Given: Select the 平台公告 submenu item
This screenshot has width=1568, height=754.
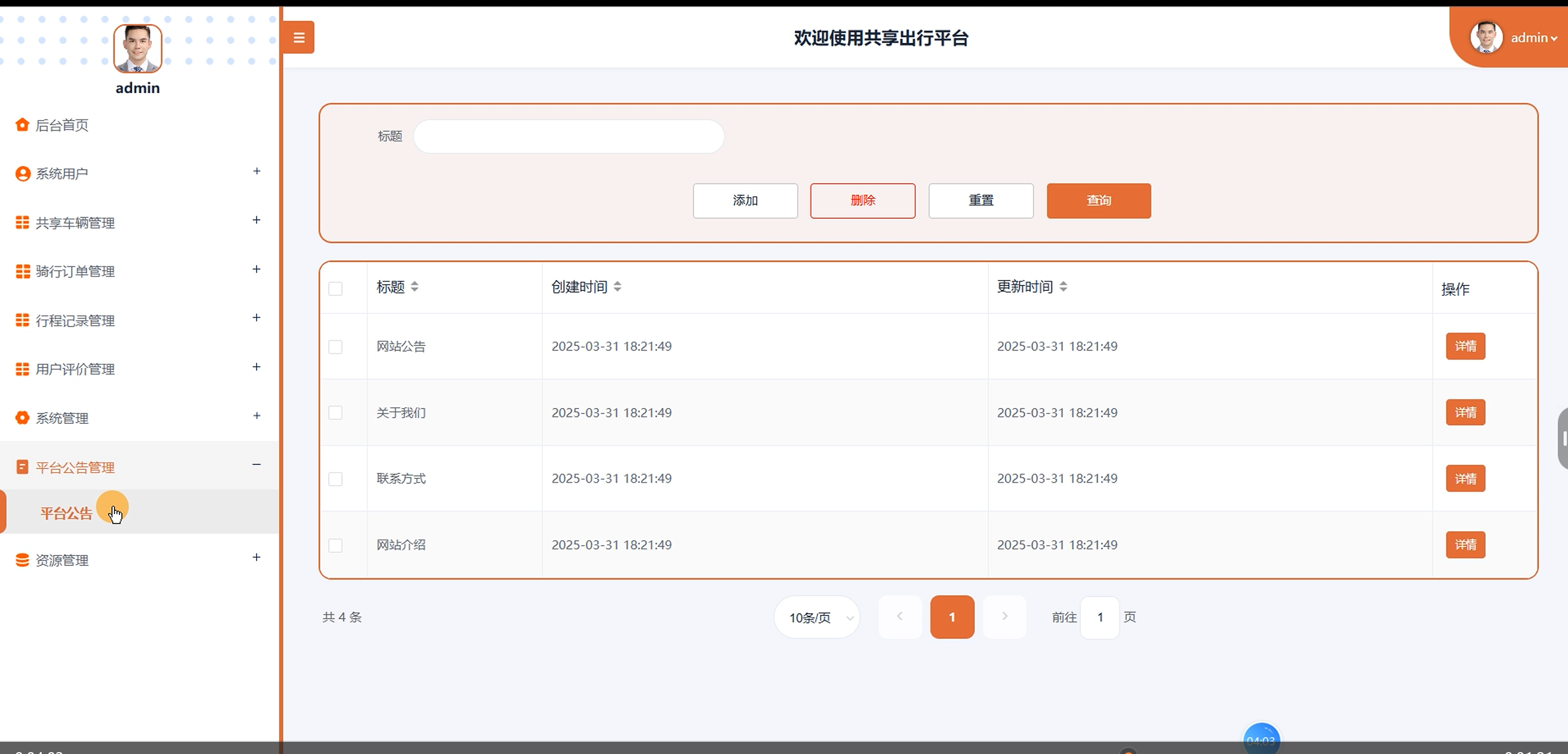Looking at the screenshot, I should (66, 513).
